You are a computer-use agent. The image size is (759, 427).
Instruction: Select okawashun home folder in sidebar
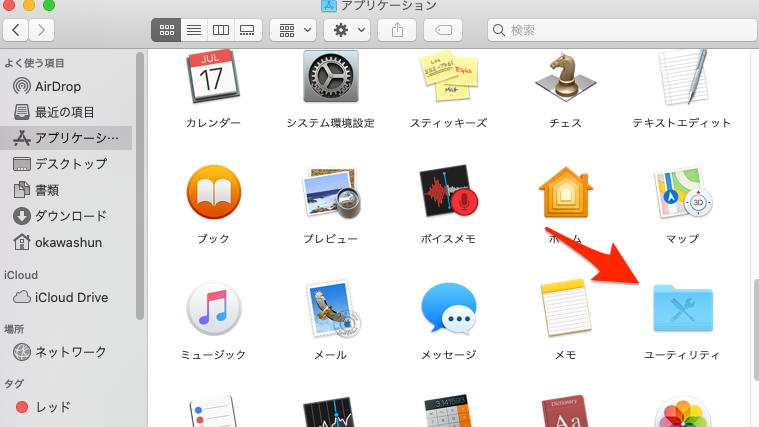(x=66, y=242)
